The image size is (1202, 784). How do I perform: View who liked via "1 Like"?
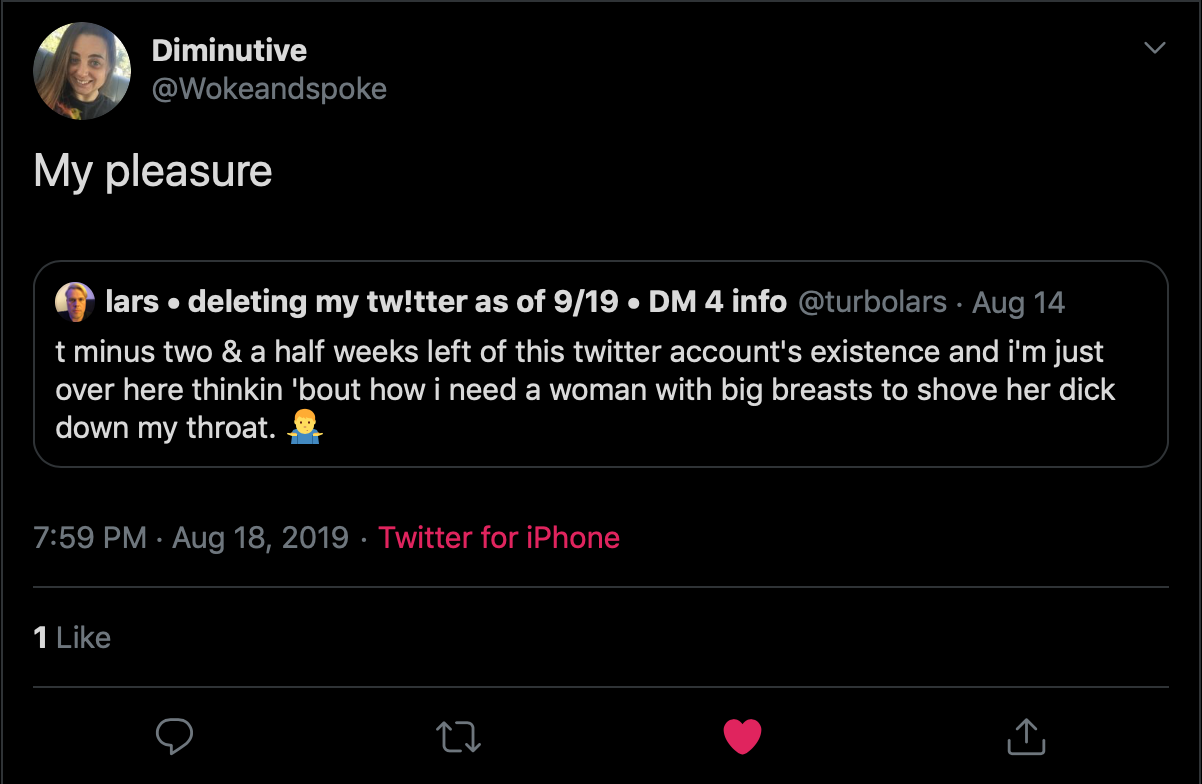point(72,638)
